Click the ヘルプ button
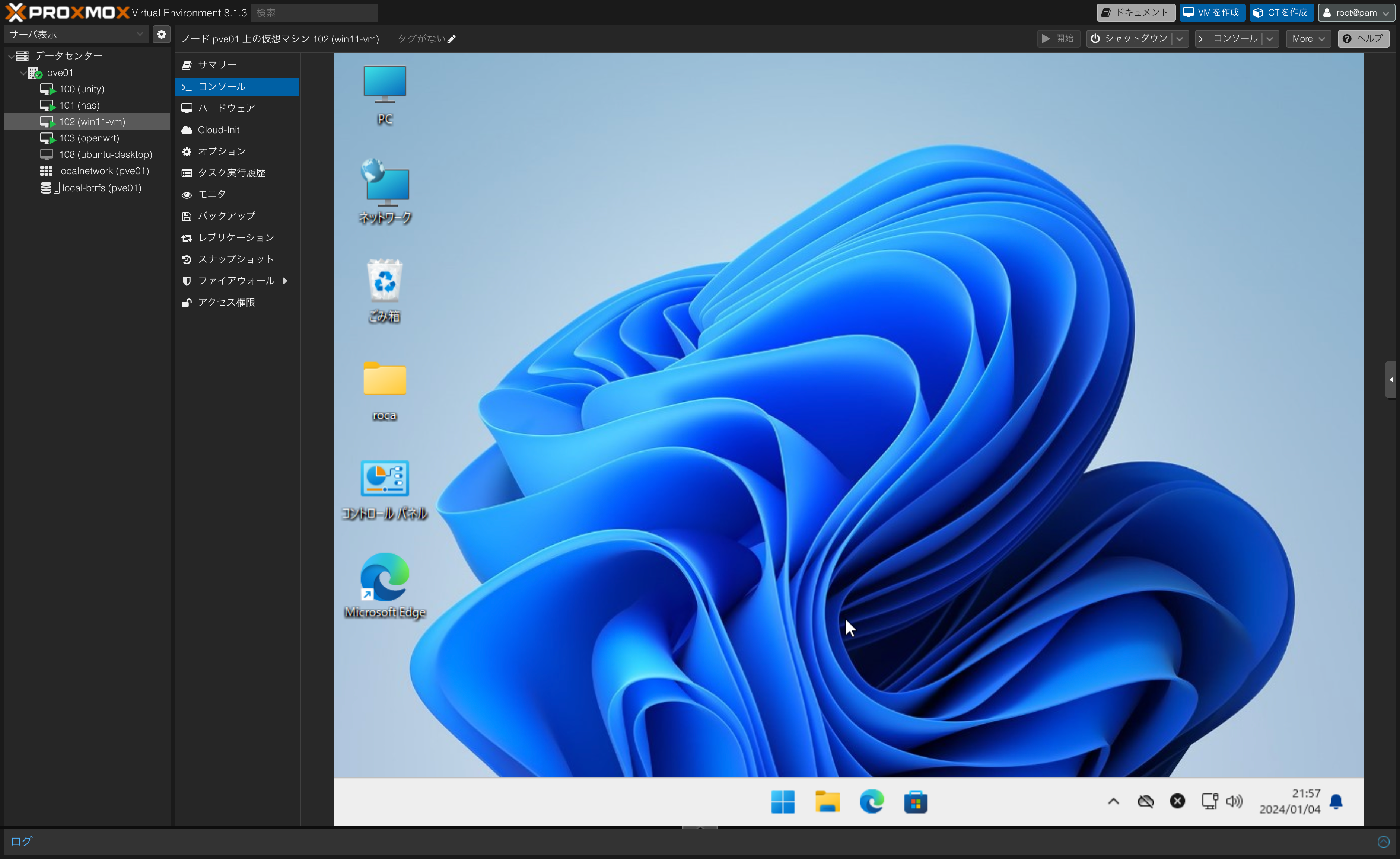This screenshot has height=859, width=1400. pyautogui.click(x=1363, y=39)
